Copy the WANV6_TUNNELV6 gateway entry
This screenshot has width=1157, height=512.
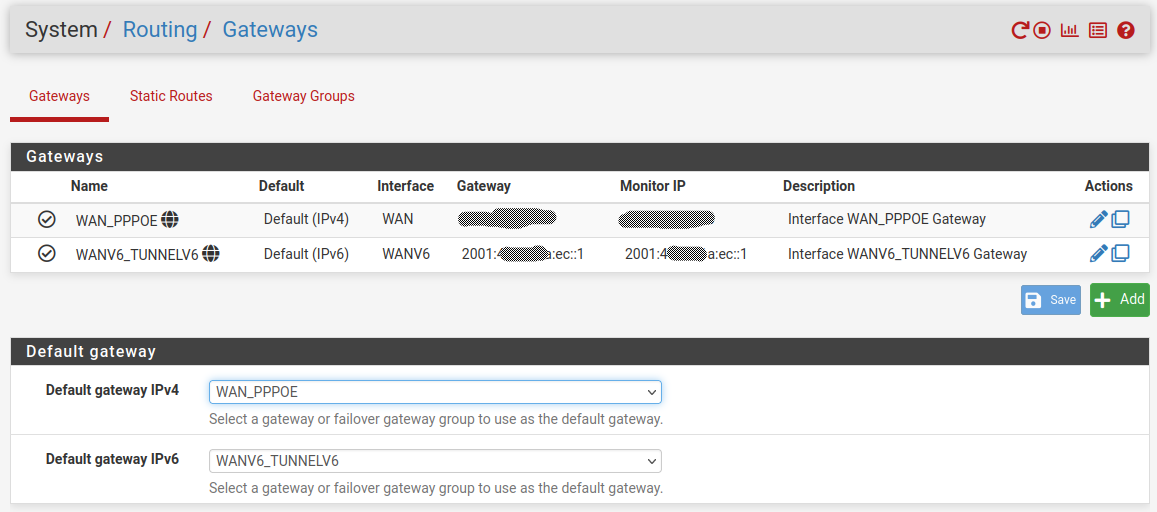(x=1121, y=254)
